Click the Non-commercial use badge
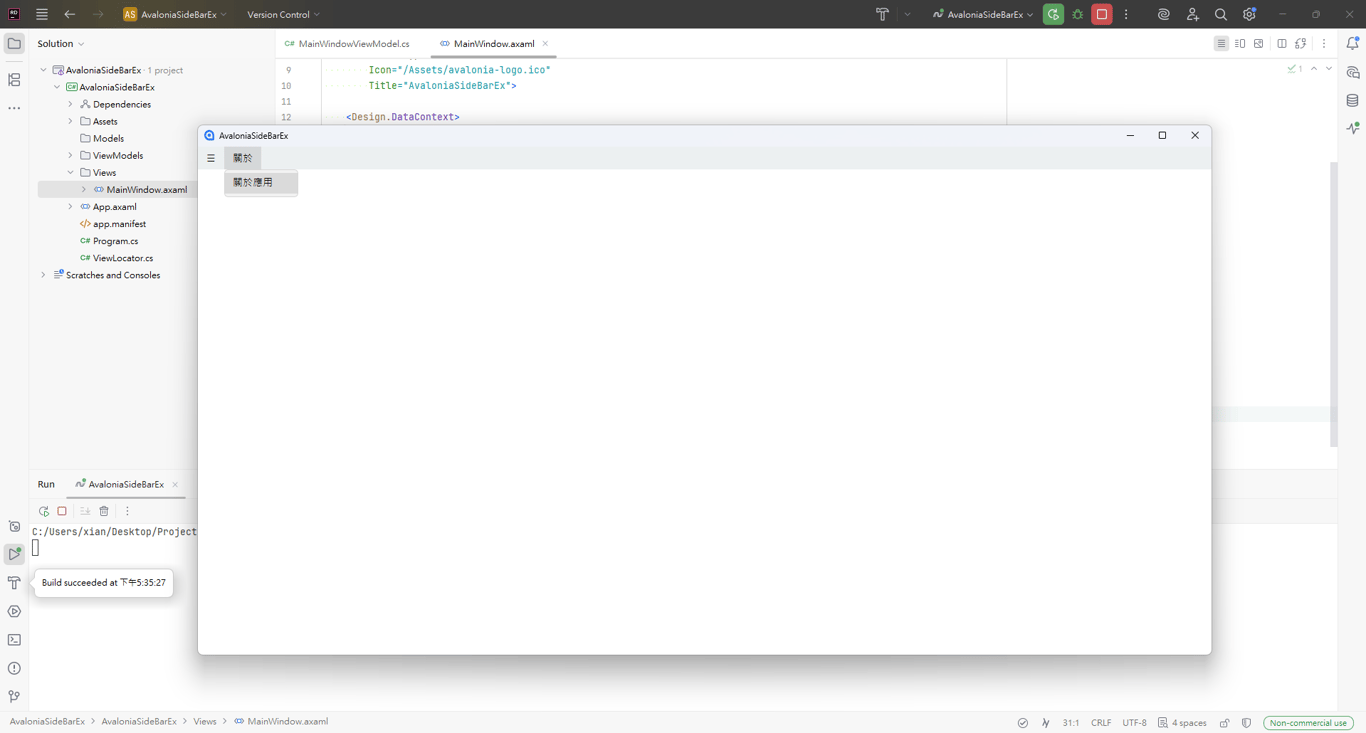 [x=1309, y=723]
